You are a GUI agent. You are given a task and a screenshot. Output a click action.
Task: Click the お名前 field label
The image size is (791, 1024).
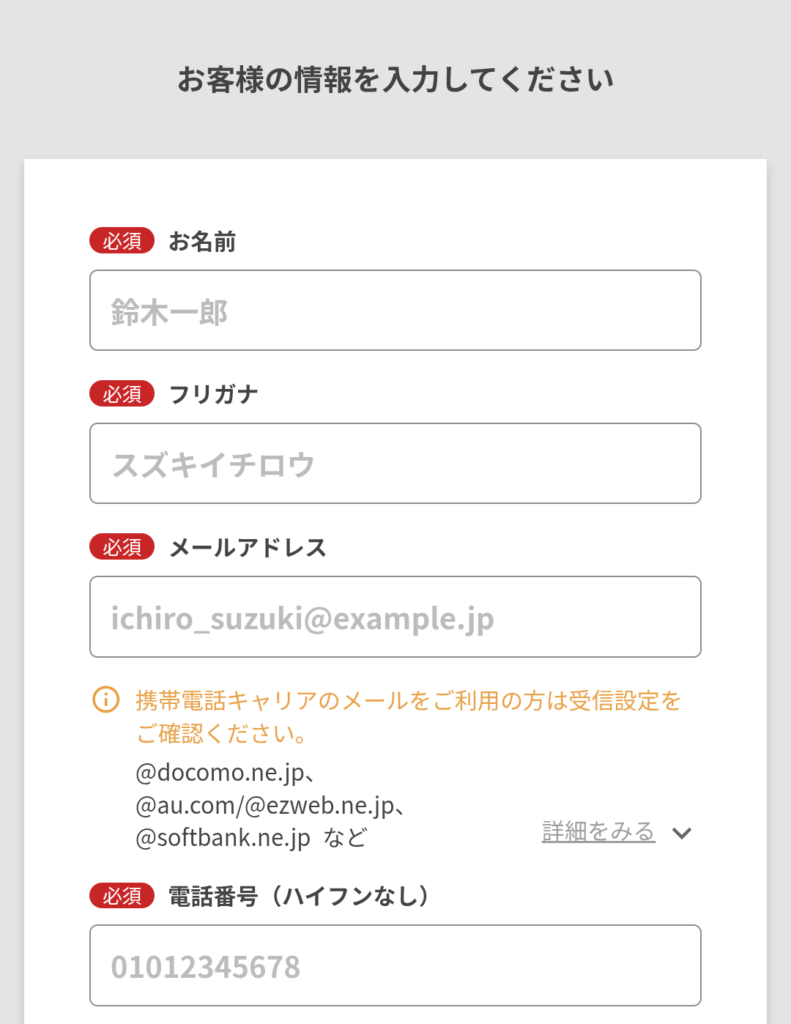click(202, 241)
